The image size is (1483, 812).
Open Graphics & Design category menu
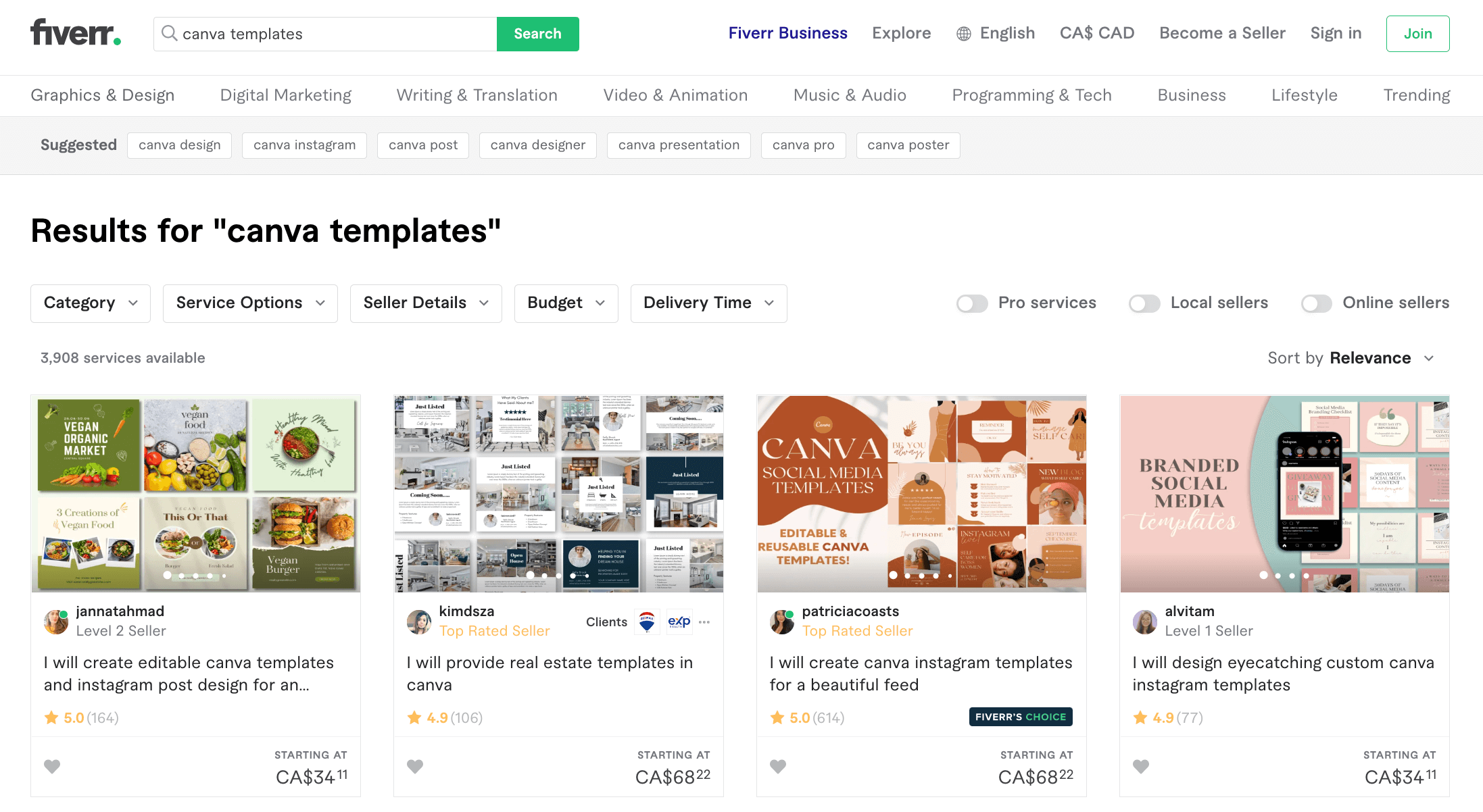103,95
